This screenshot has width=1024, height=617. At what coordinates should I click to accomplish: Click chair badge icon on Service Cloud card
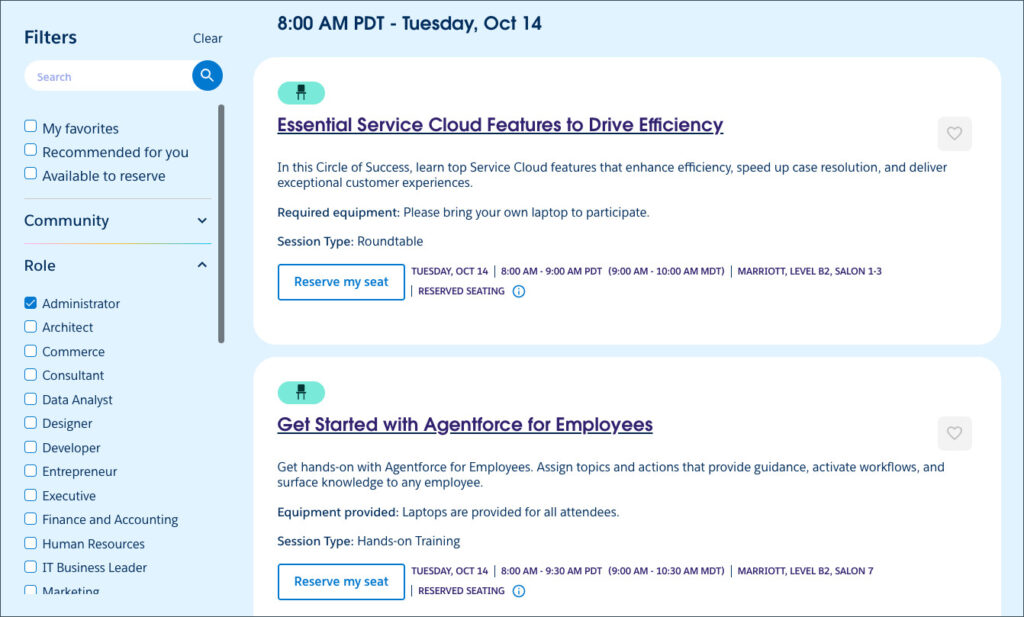(301, 93)
